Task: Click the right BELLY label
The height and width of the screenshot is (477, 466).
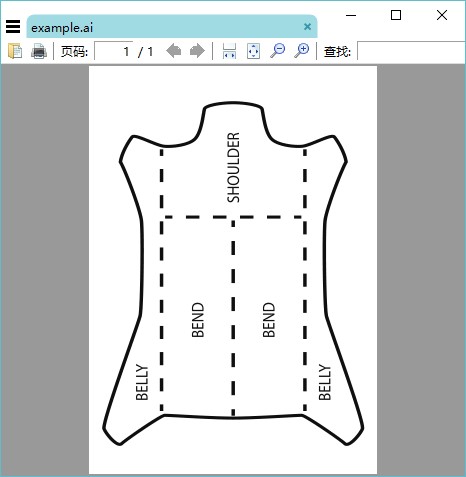Action: pos(325,382)
